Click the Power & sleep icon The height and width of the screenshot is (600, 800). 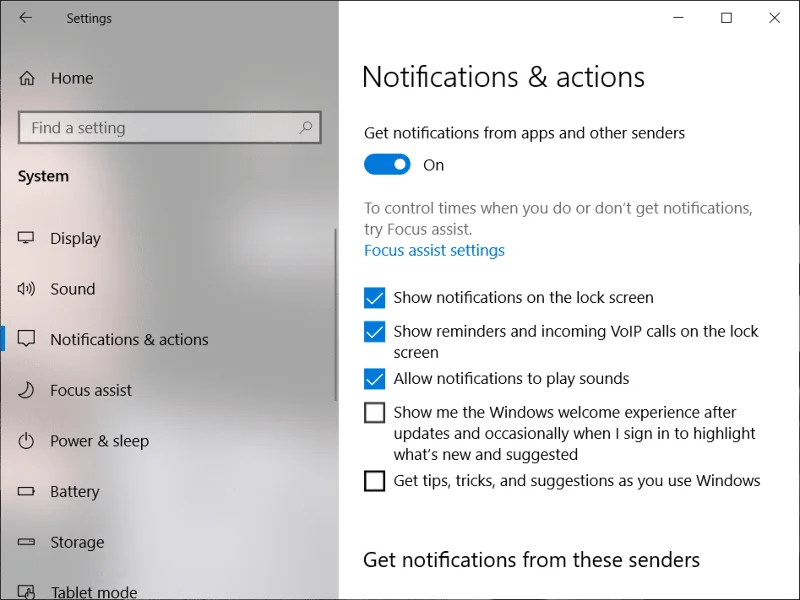click(x=26, y=441)
